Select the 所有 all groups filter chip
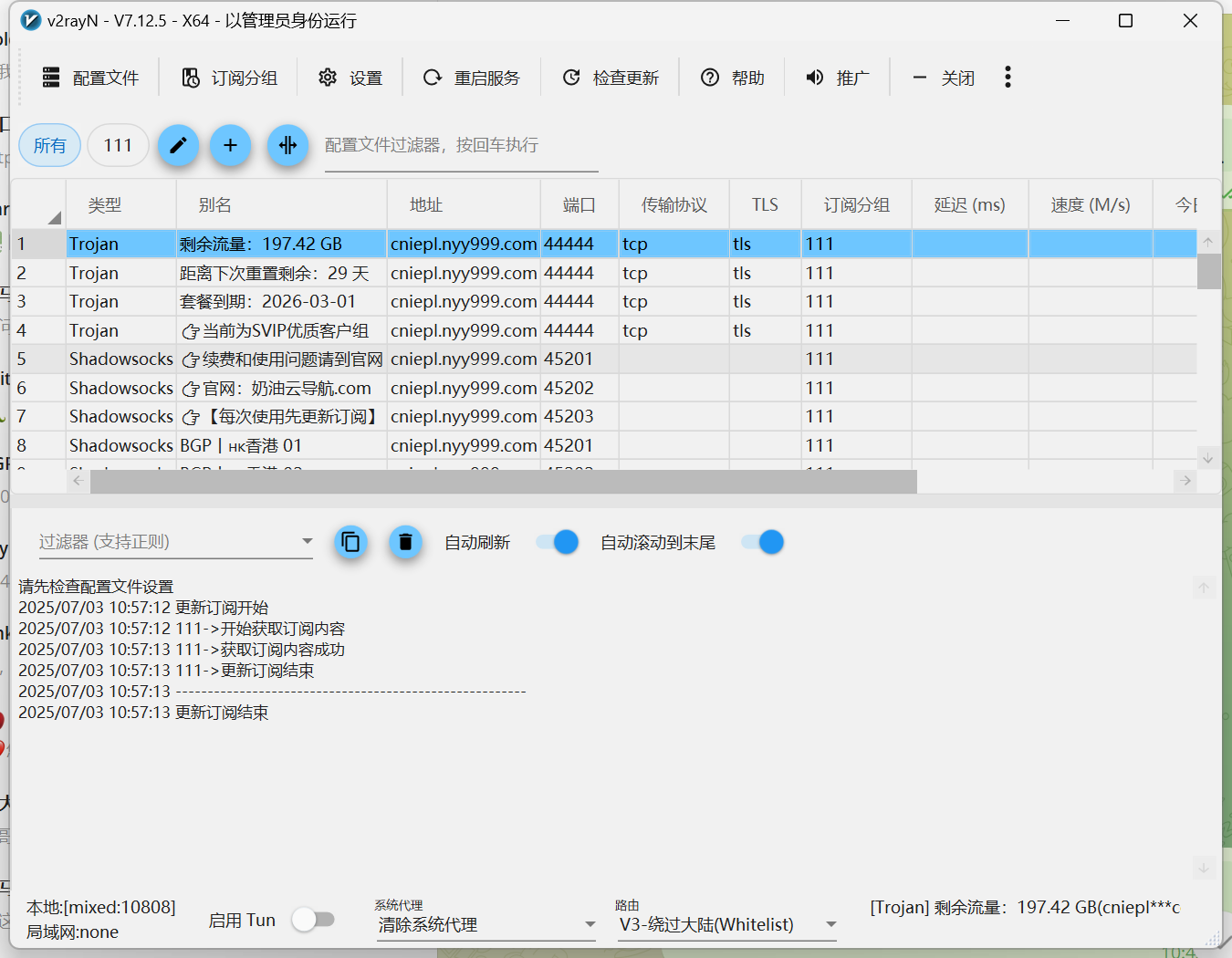The image size is (1232, 958). click(50, 145)
